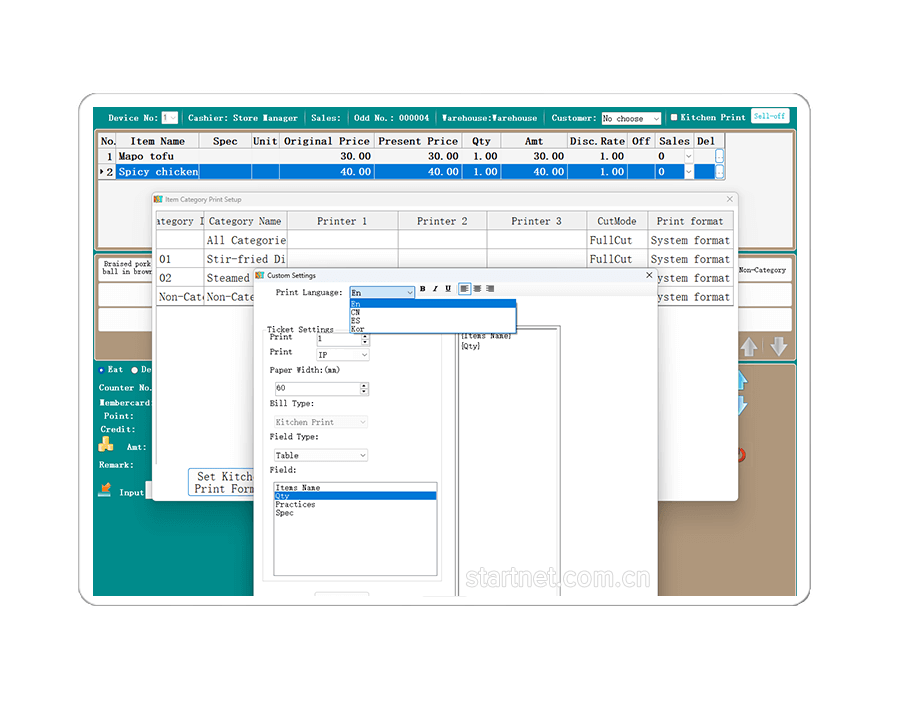Toggle underline text formatting
Screen dimensions: 900x720
448,289
